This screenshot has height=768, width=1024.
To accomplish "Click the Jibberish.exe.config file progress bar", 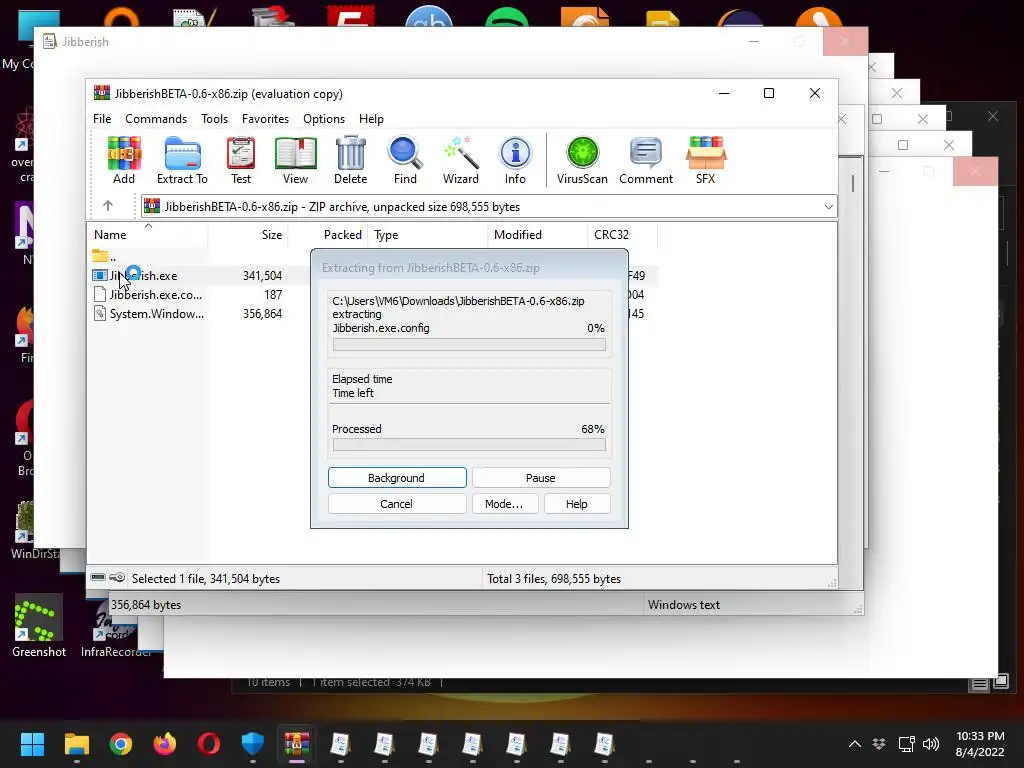I will (x=469, y=344).
